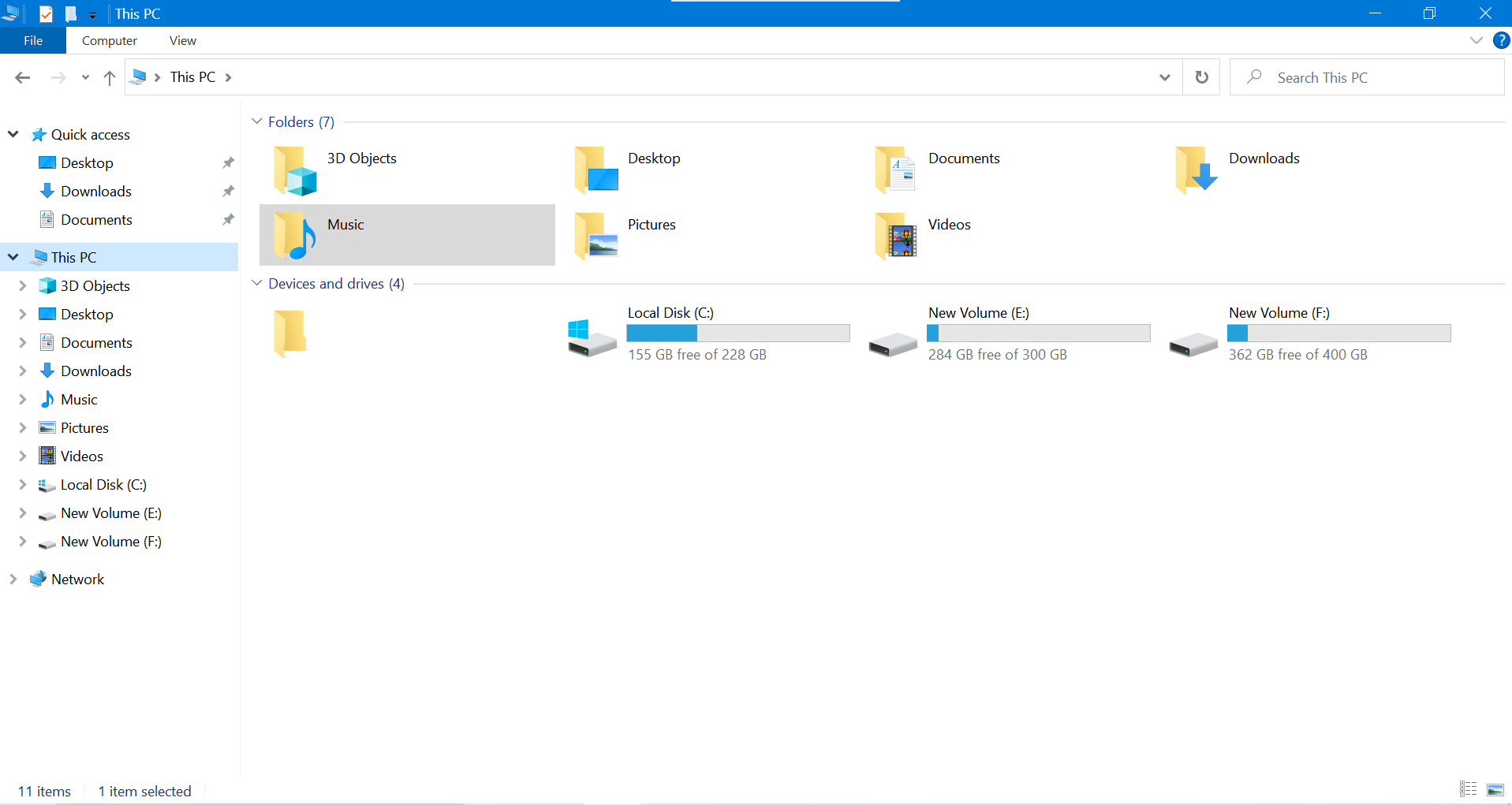Switch to Large icons view in status bar

(1495, 789)
